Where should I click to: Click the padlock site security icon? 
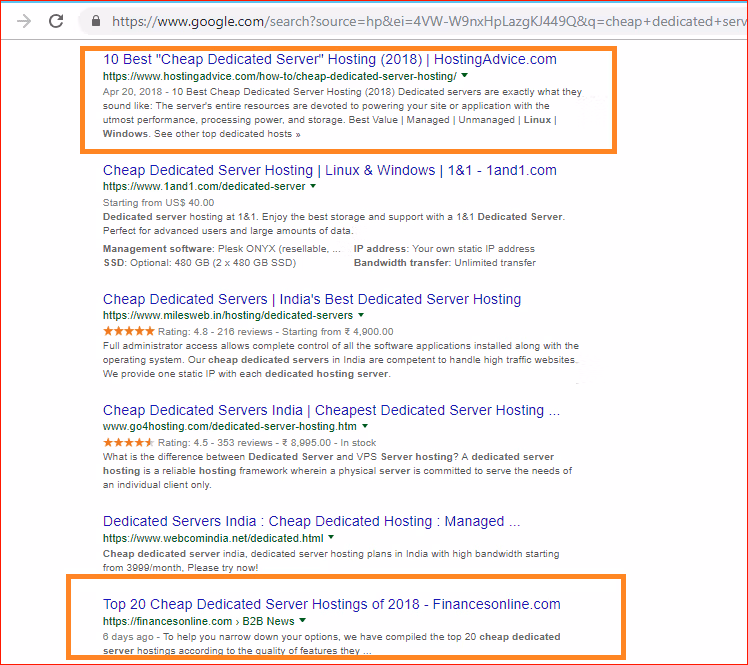95,21
